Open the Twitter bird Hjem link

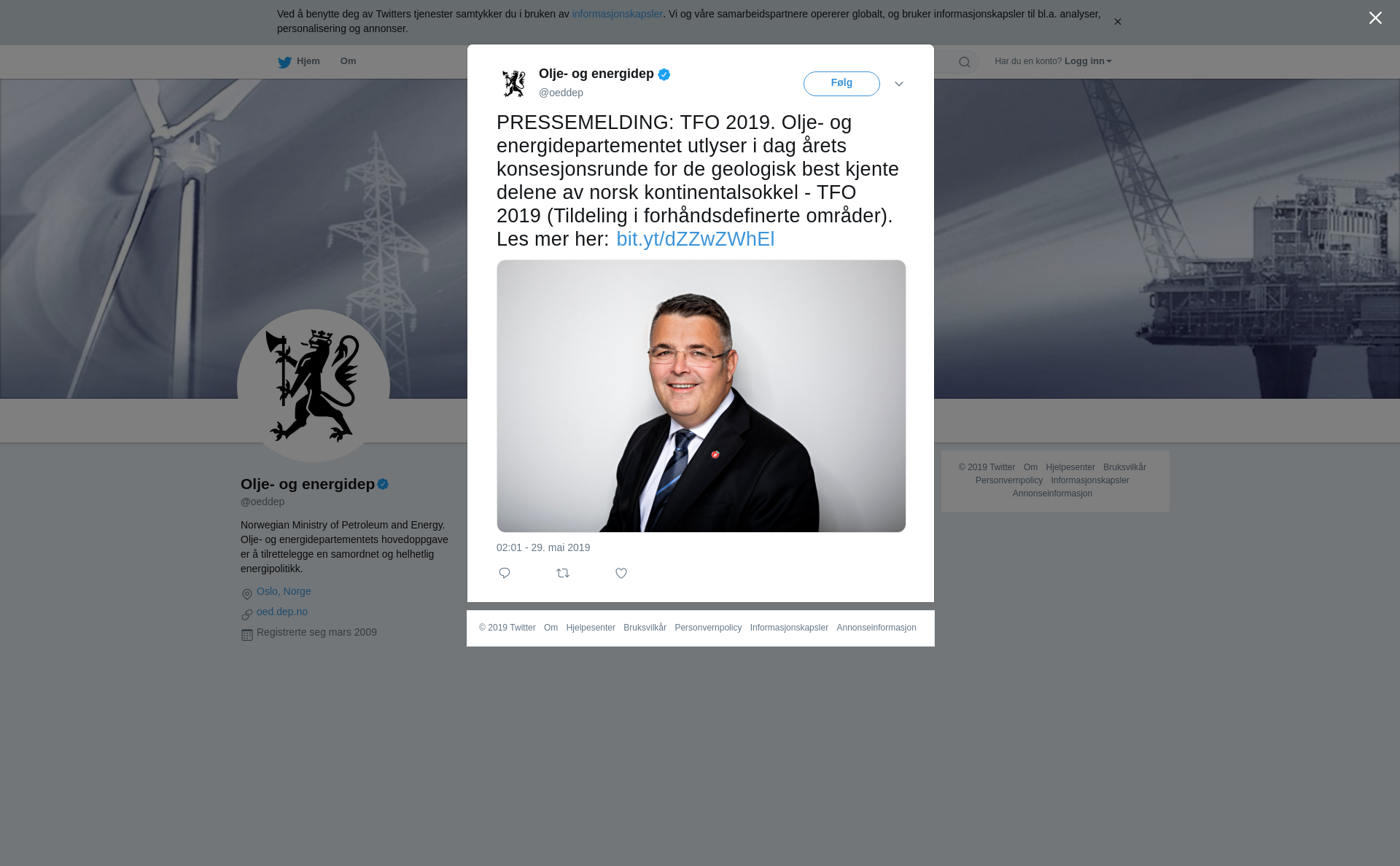click(x=299, y=62)
